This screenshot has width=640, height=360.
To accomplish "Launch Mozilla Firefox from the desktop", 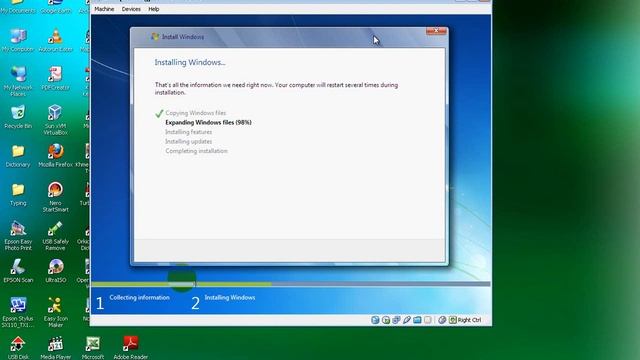I will [56, 156].
